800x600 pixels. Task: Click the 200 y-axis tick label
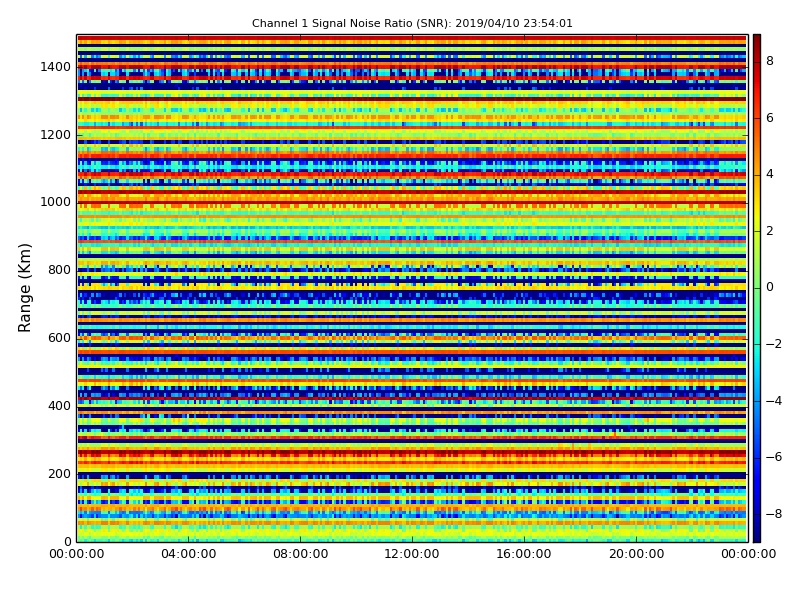coord(59,473)
